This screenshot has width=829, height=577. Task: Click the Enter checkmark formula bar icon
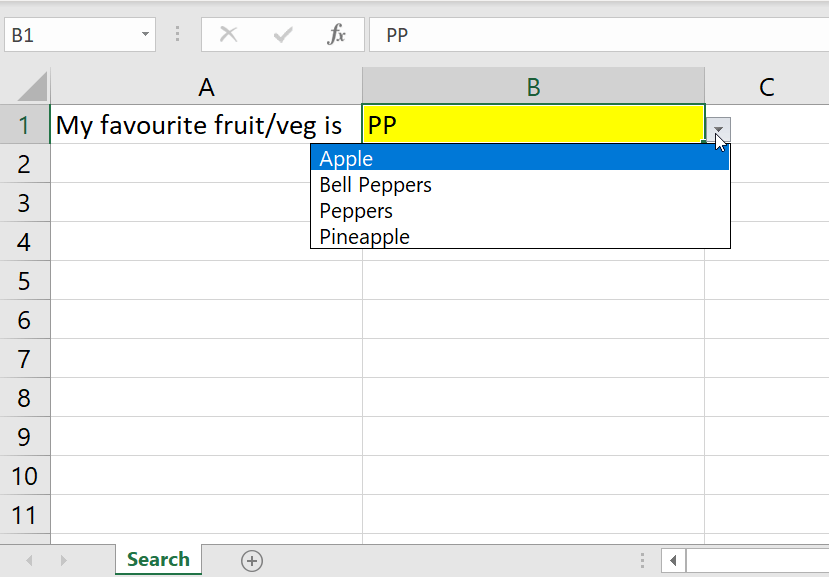click(x=283, y=35)
